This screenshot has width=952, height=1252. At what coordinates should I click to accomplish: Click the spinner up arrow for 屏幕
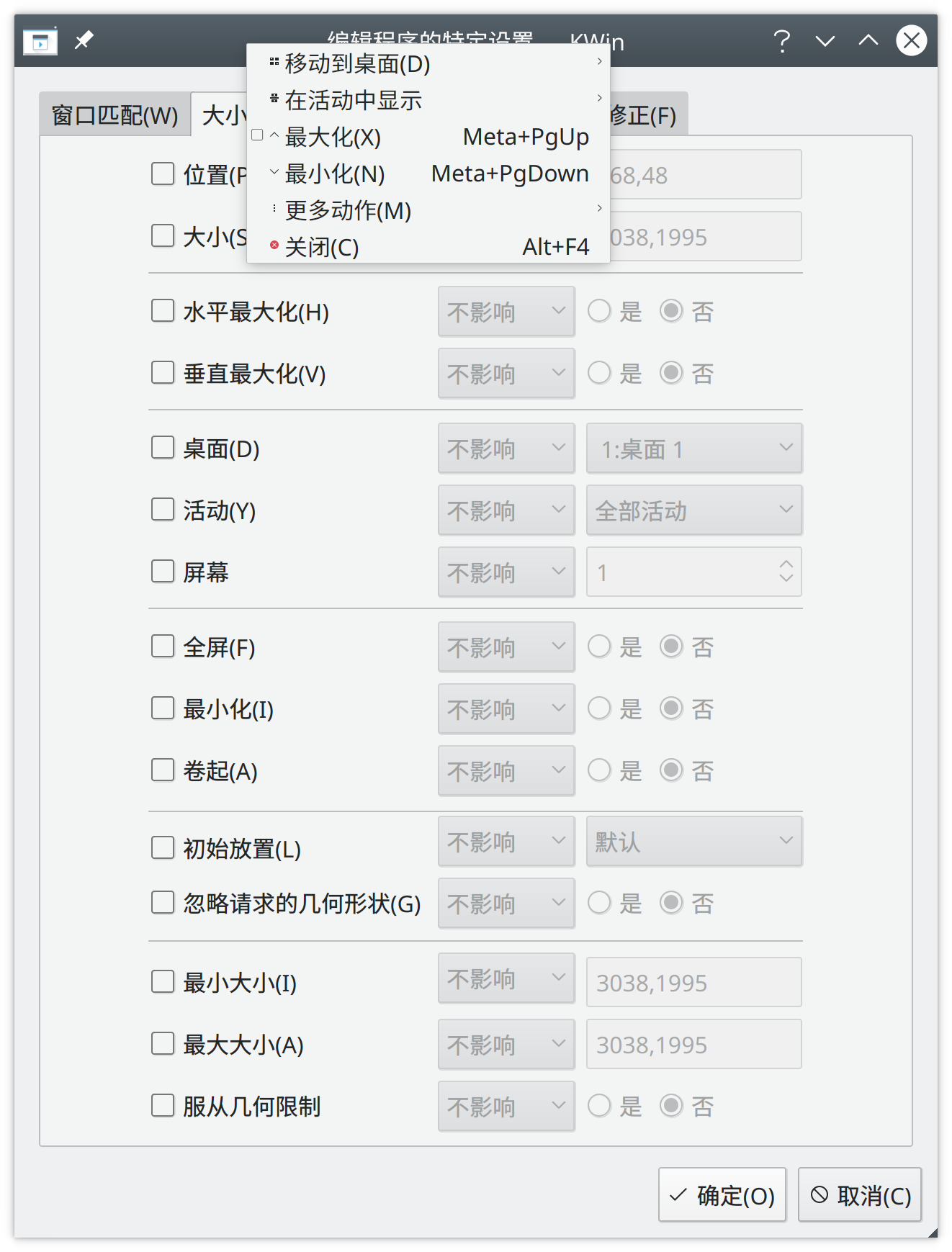pos(786,564)
